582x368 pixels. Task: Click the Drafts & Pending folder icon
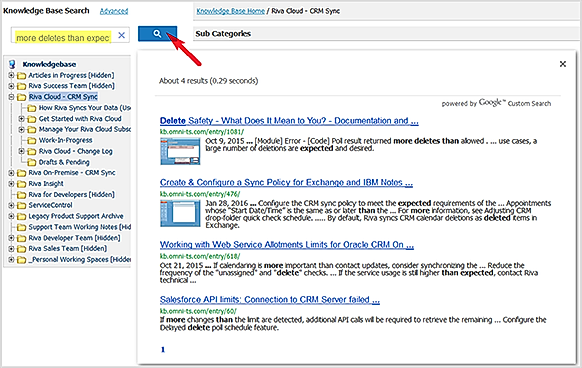click(x=32, y=162)
